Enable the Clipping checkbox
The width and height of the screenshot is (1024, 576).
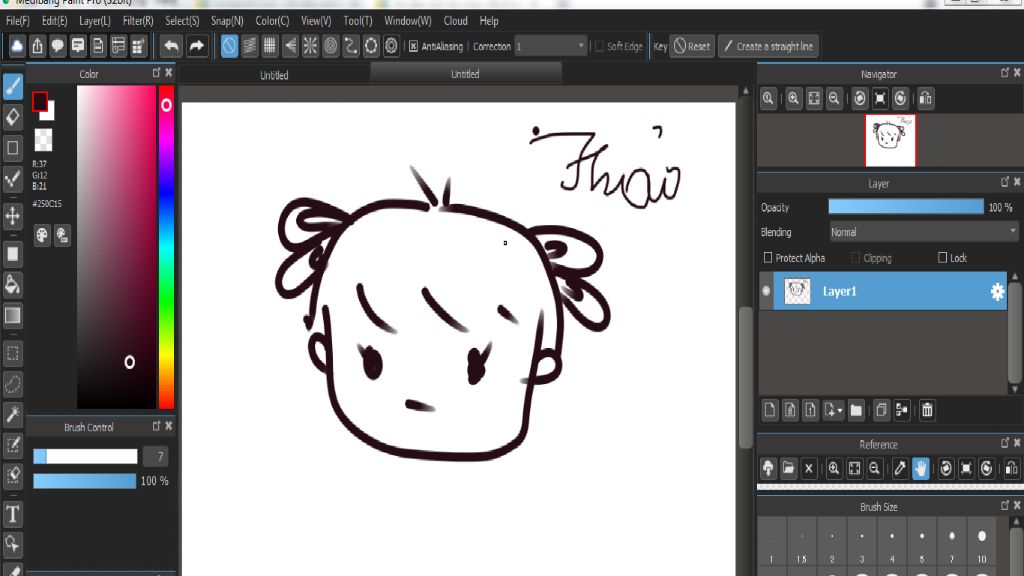856,258
